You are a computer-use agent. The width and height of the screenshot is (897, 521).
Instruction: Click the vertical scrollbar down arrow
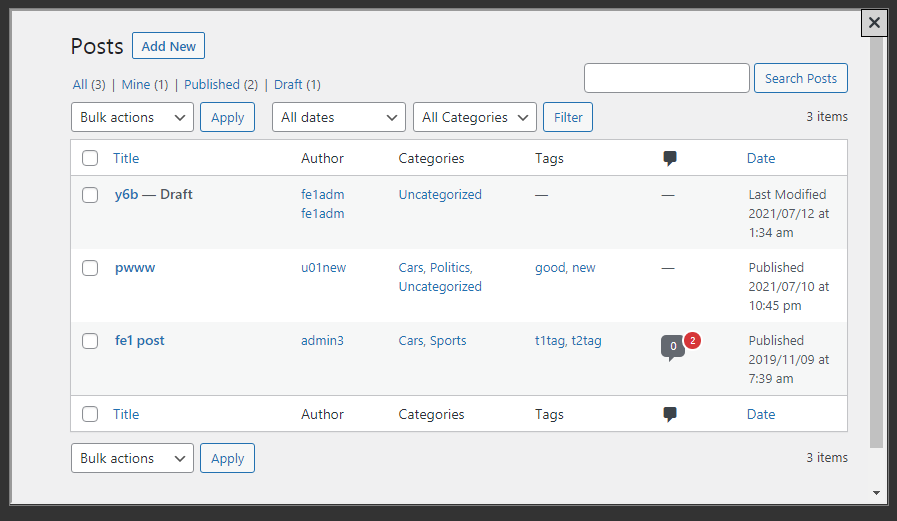876,493
